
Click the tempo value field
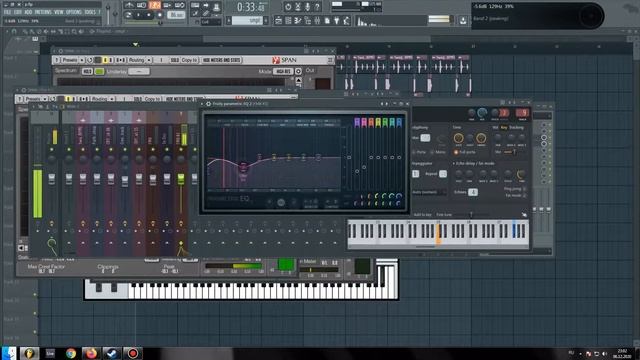[176, 15]
